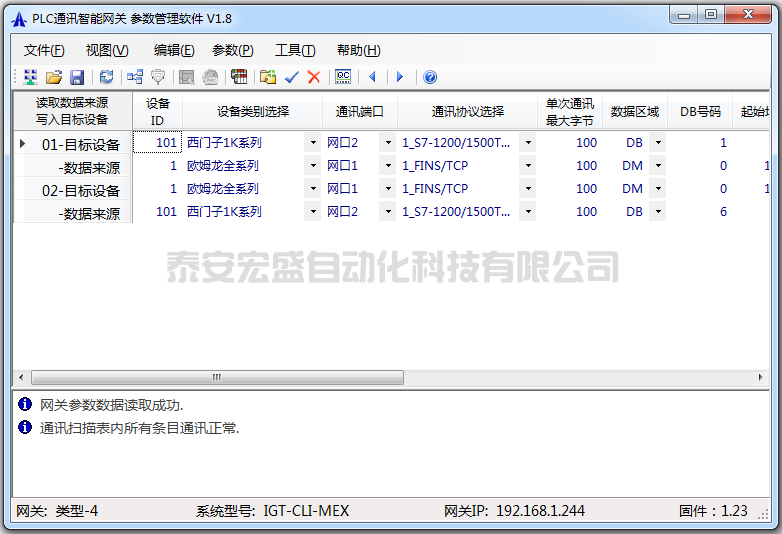Viewport: 782px width, 534px height.
Task: Click the save floppy disk icon
Action: point(76,77)
